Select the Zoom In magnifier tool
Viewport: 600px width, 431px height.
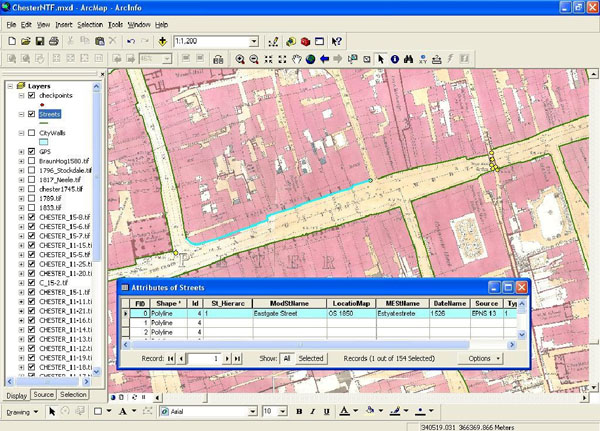(240, 59)
